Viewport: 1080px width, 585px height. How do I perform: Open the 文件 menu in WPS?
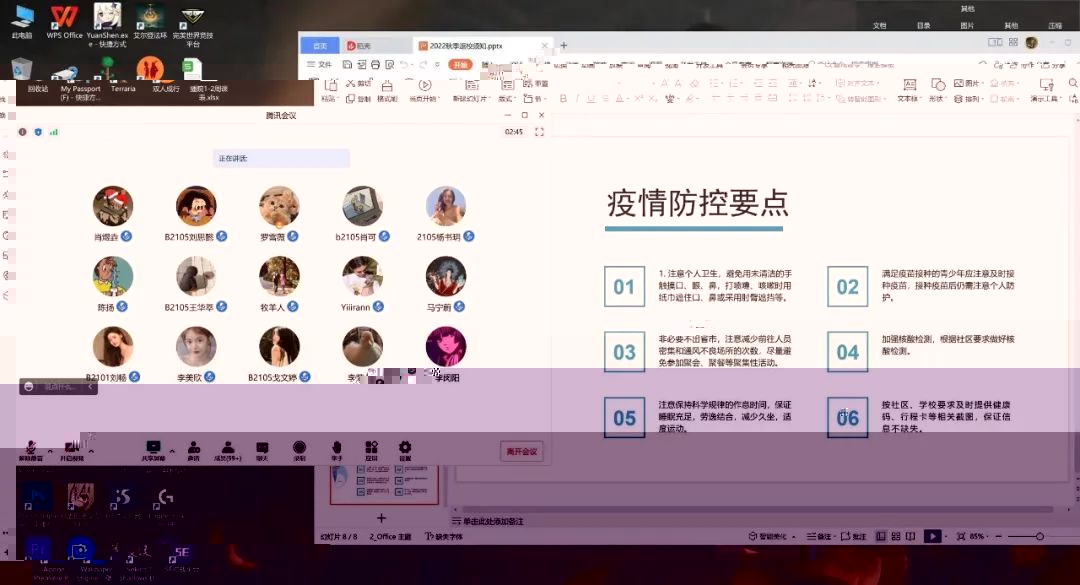[x=320, y=64]
